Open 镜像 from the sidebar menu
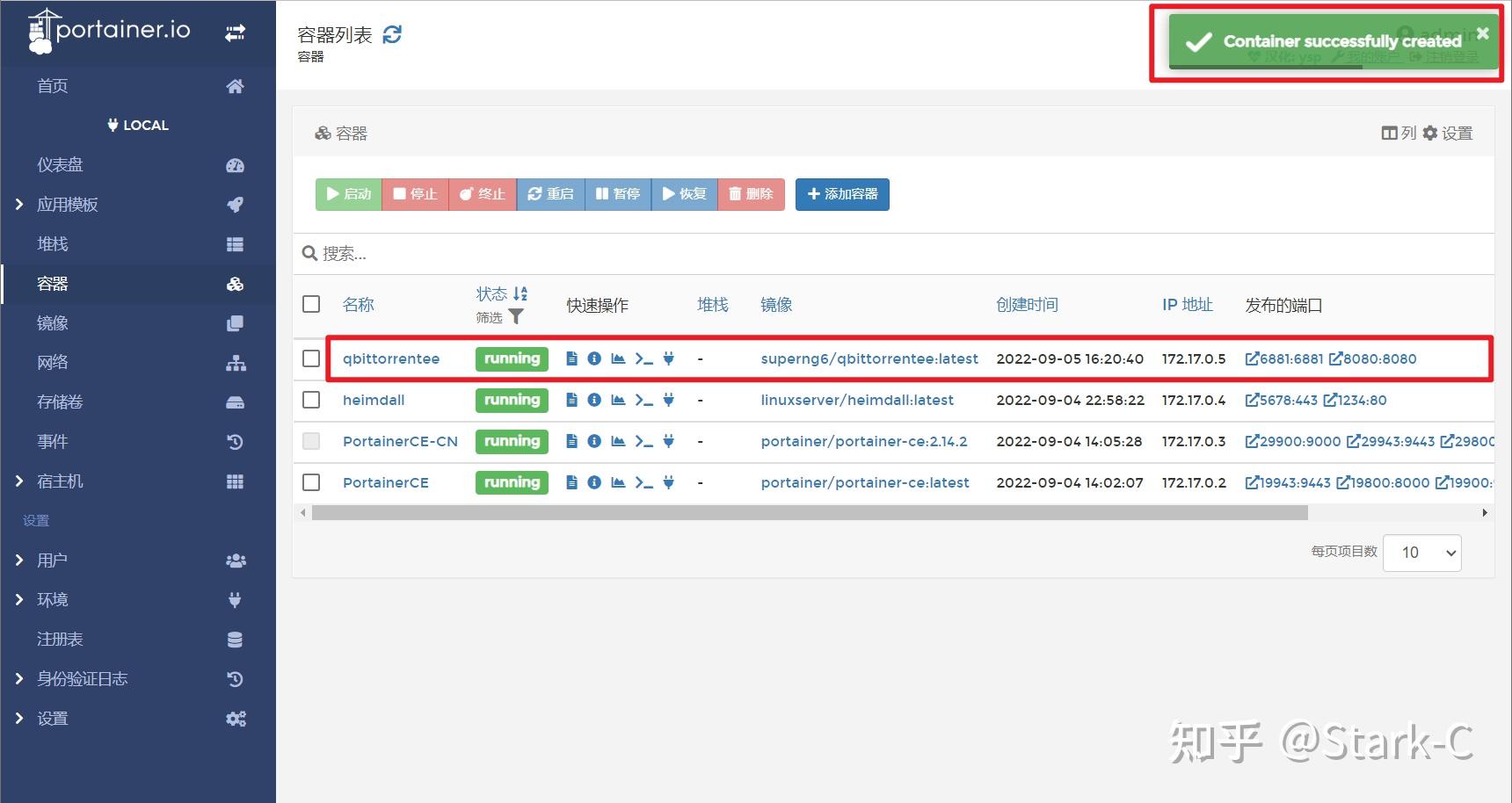 (52, 322)
